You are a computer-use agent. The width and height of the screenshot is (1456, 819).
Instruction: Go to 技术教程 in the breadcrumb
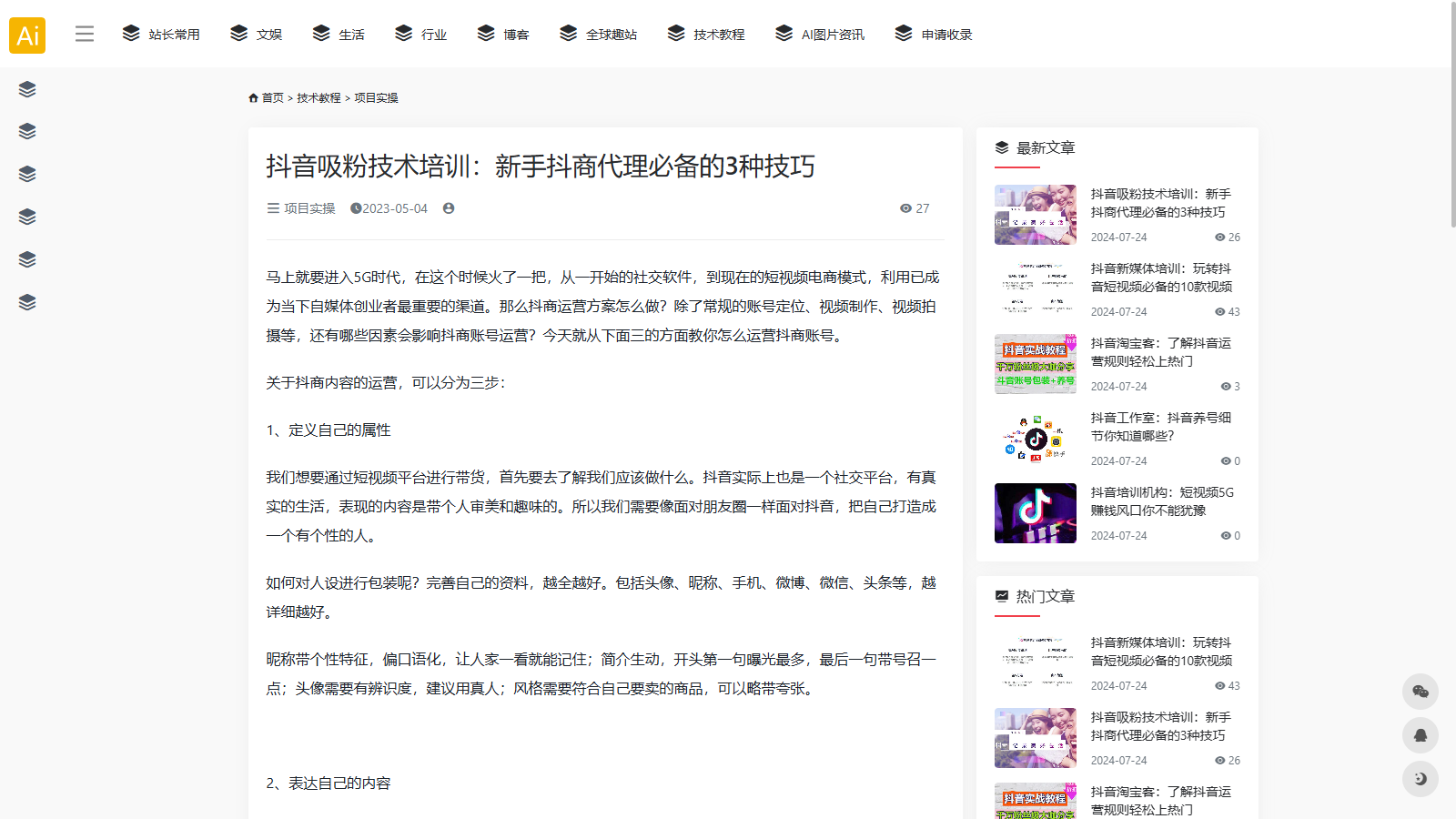318,98
